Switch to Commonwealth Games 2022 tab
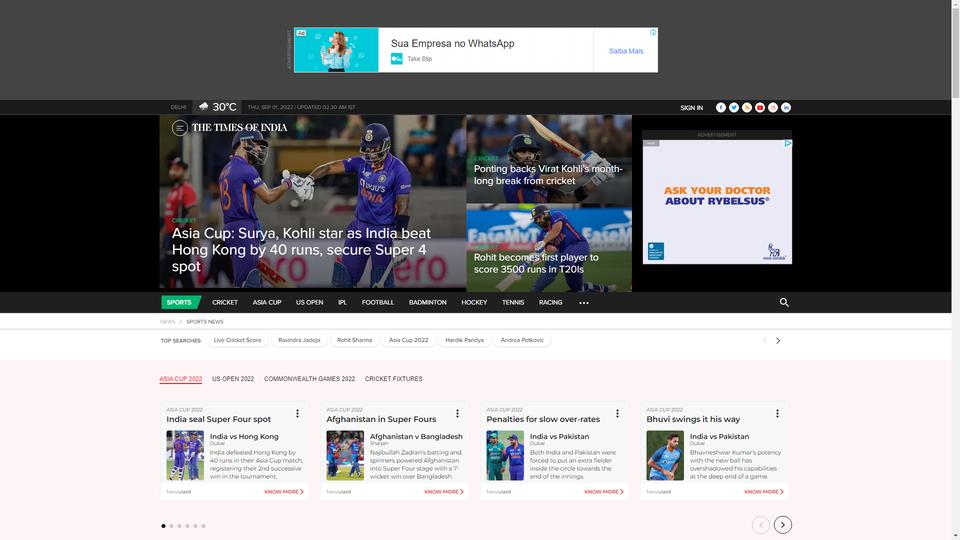This screenshot has width=960, height=540. click(309, 379)
